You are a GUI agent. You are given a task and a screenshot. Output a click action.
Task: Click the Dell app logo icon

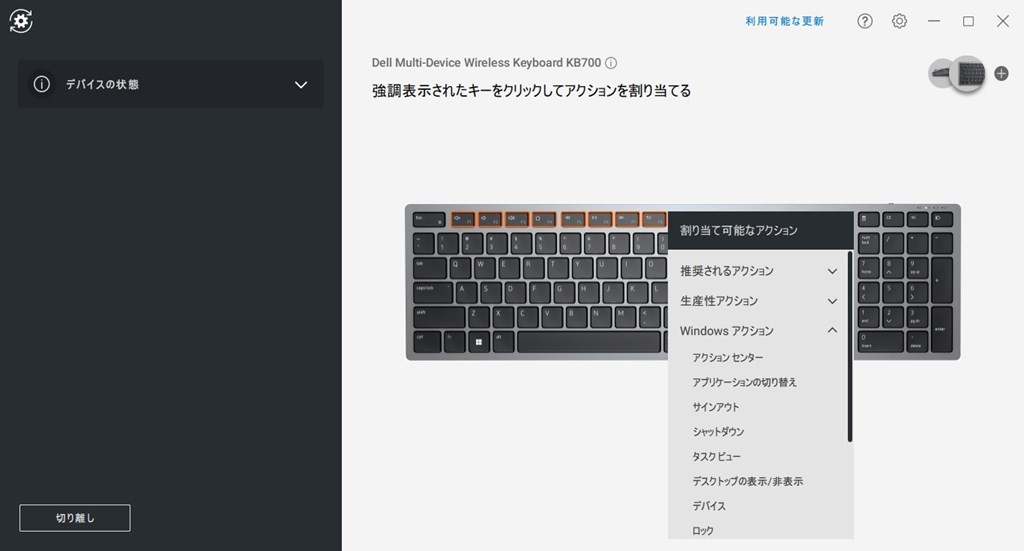click(x=21, y=21)
